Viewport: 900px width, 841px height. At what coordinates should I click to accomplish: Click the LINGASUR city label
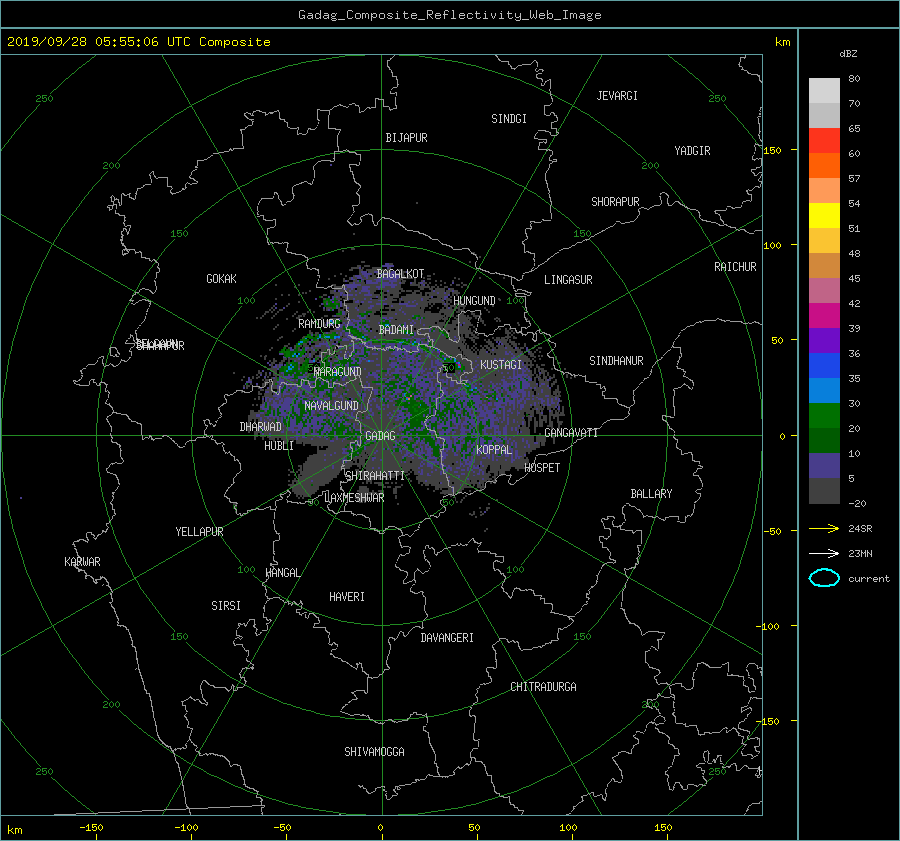coord(568,280)
